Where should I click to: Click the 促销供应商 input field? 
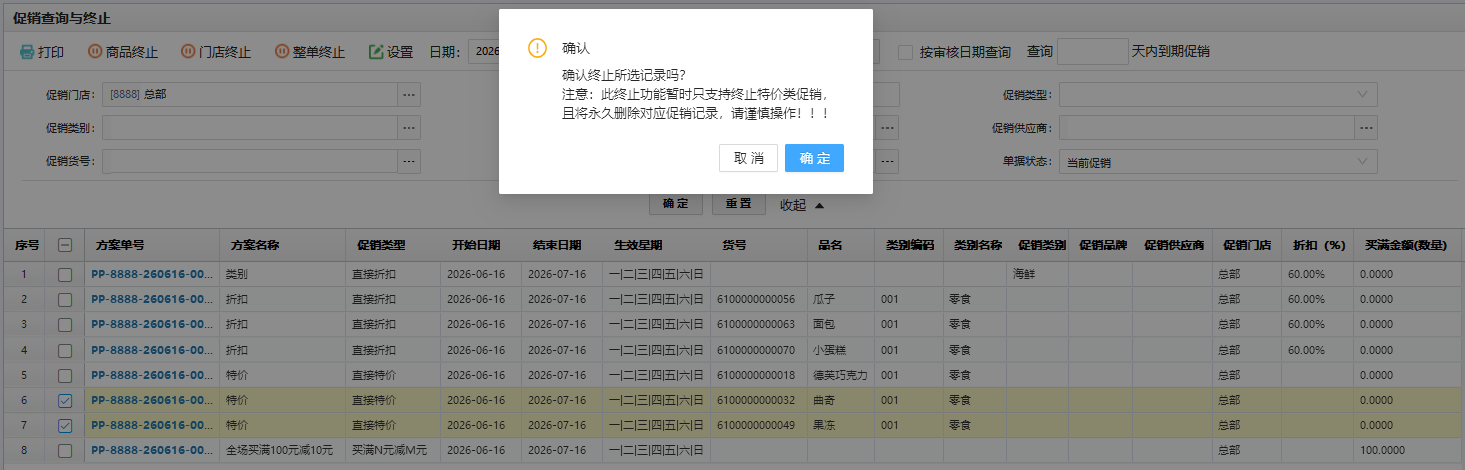(1207, 128)
